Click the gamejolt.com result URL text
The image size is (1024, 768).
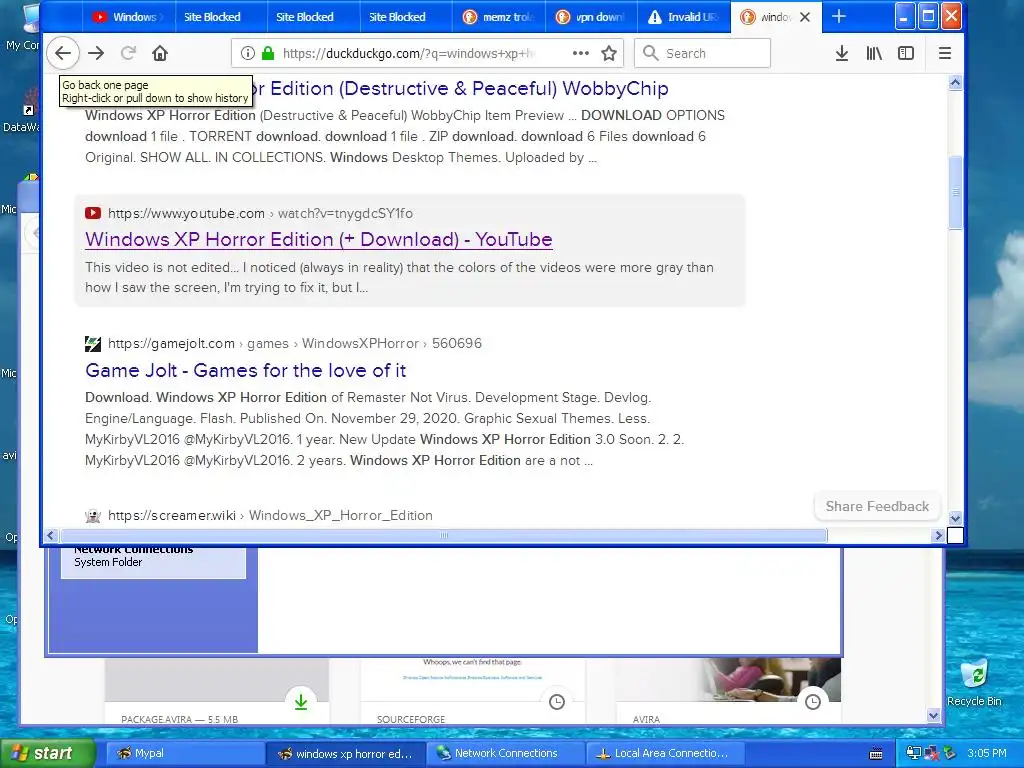[x=295, y=344]
